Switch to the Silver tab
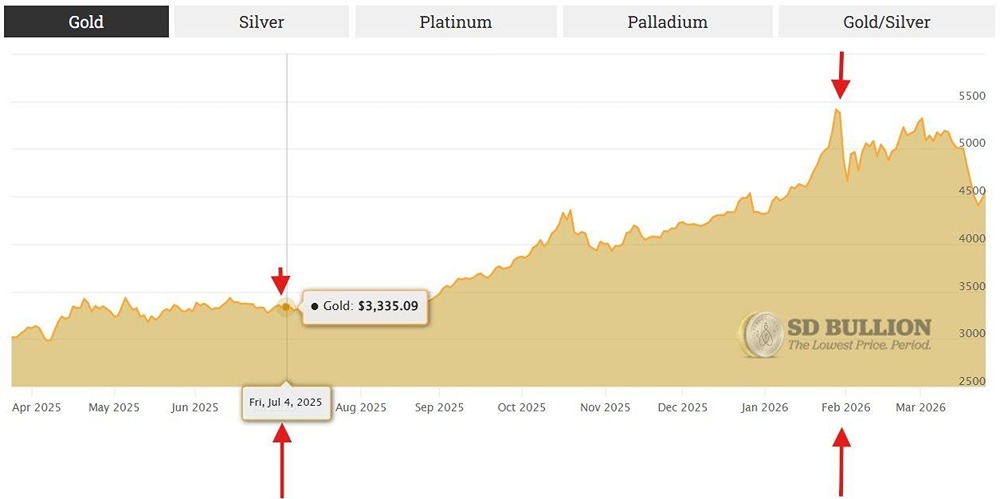Screen dimensions: 1000x499 [261, 21]
